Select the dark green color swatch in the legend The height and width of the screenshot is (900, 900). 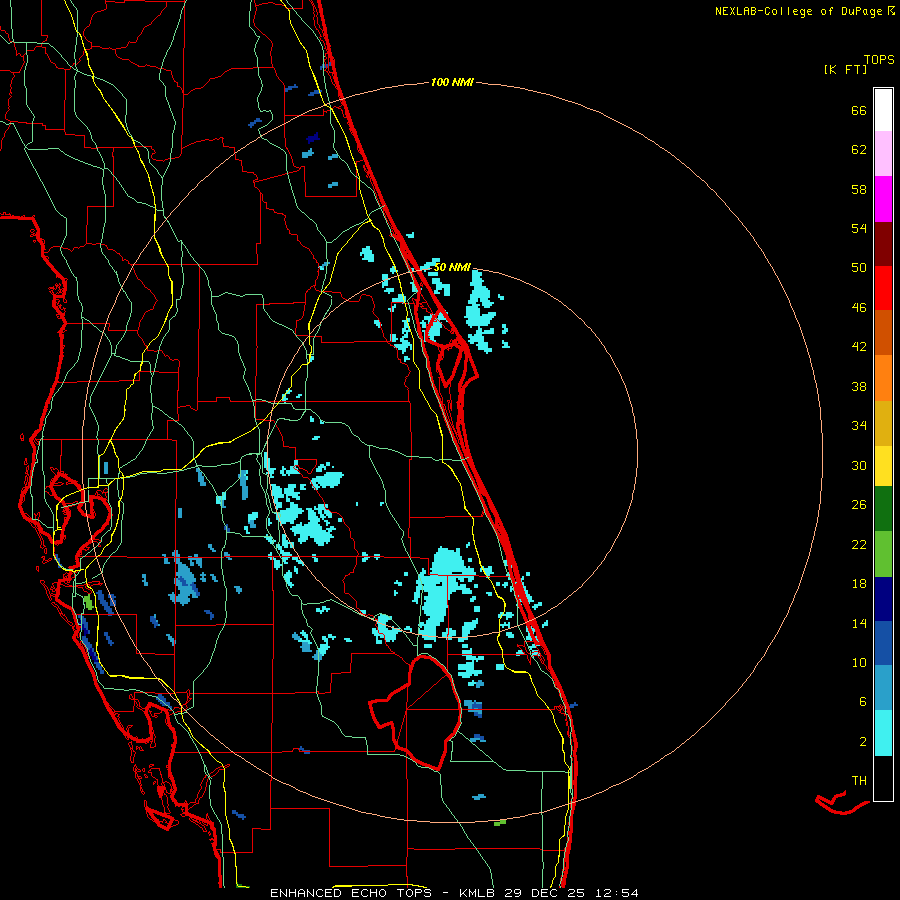pos(883,509)
